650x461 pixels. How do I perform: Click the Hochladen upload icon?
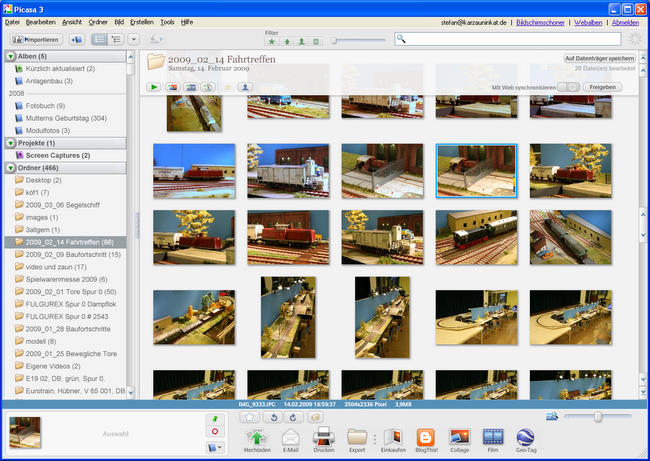coord(257,437)
